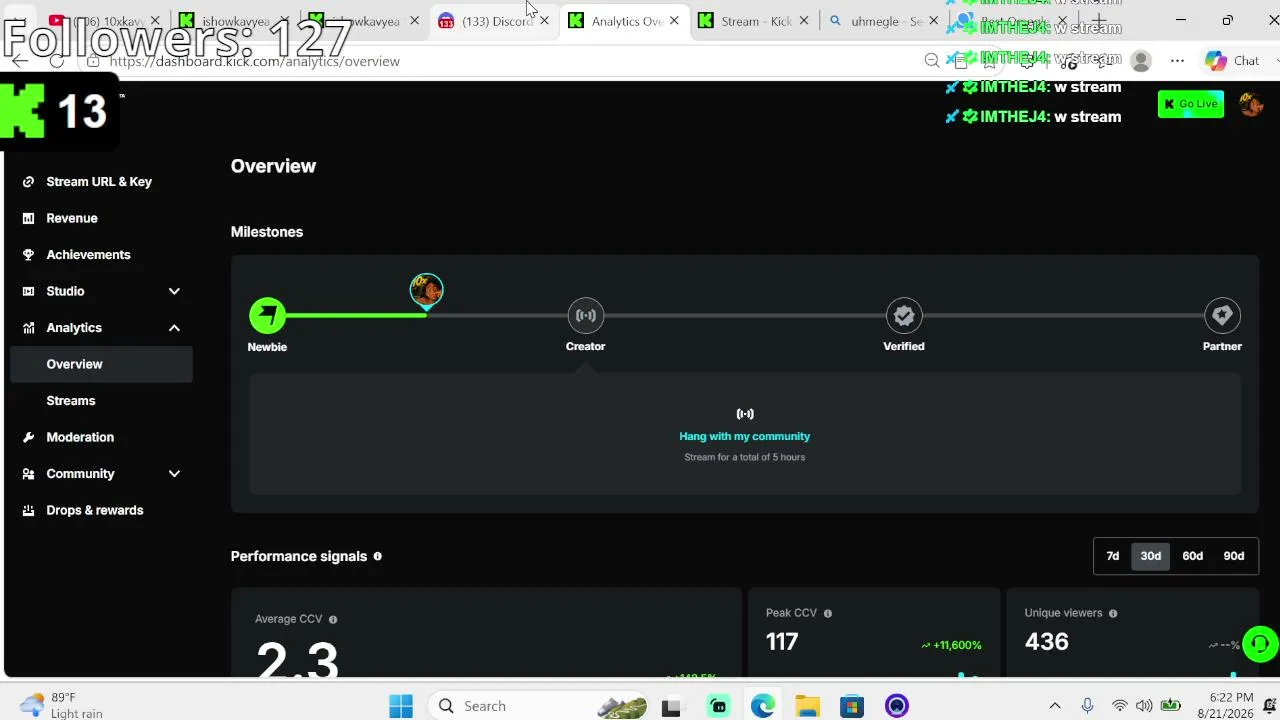Select the 90d time range
This screenshot has height=720, width=1280.
1234,556
